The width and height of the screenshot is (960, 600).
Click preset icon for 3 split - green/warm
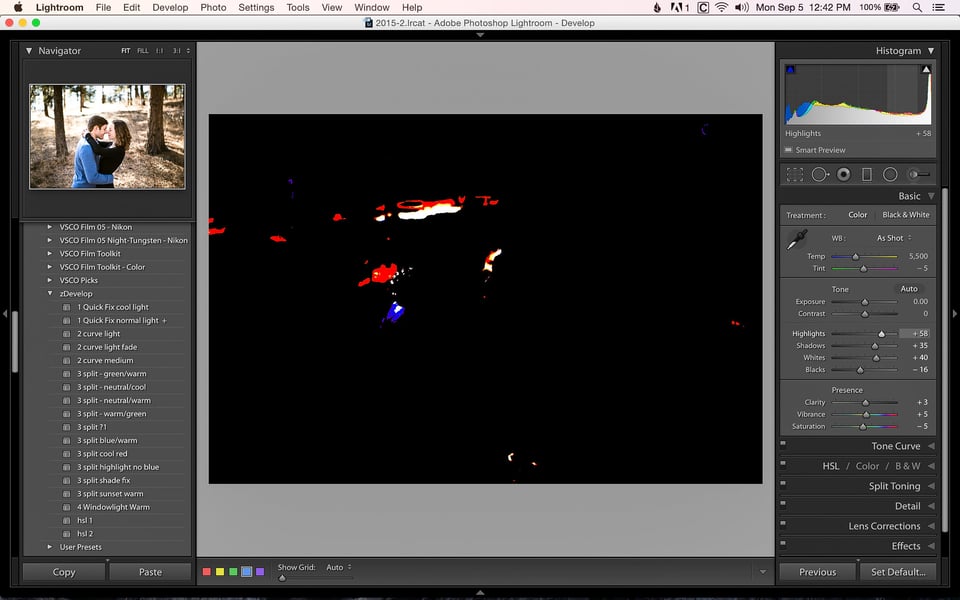pyautogui.click(x=66, y=374)
